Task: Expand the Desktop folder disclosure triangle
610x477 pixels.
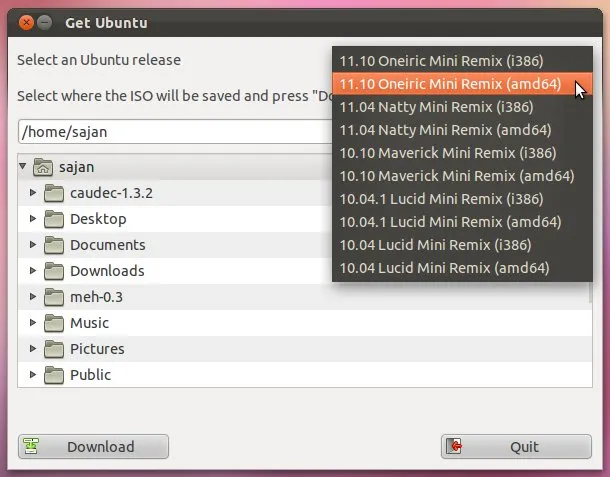Action: (34, 219)
